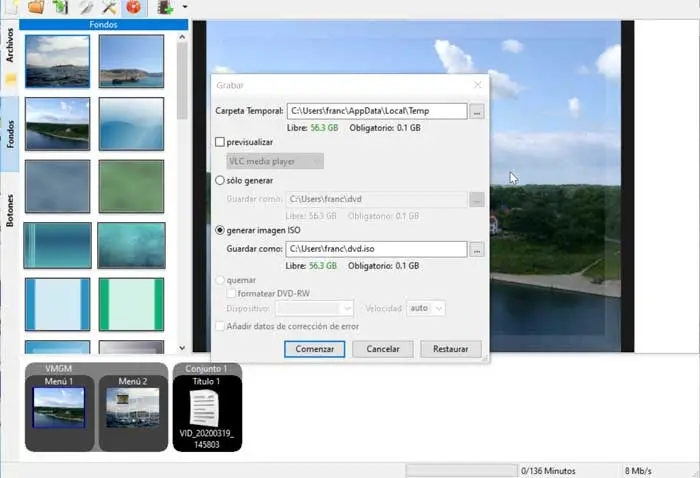This screenshot has height=478, width=700.
Task: Select the Menú 2 thumbnail
Action: (133, 407)
